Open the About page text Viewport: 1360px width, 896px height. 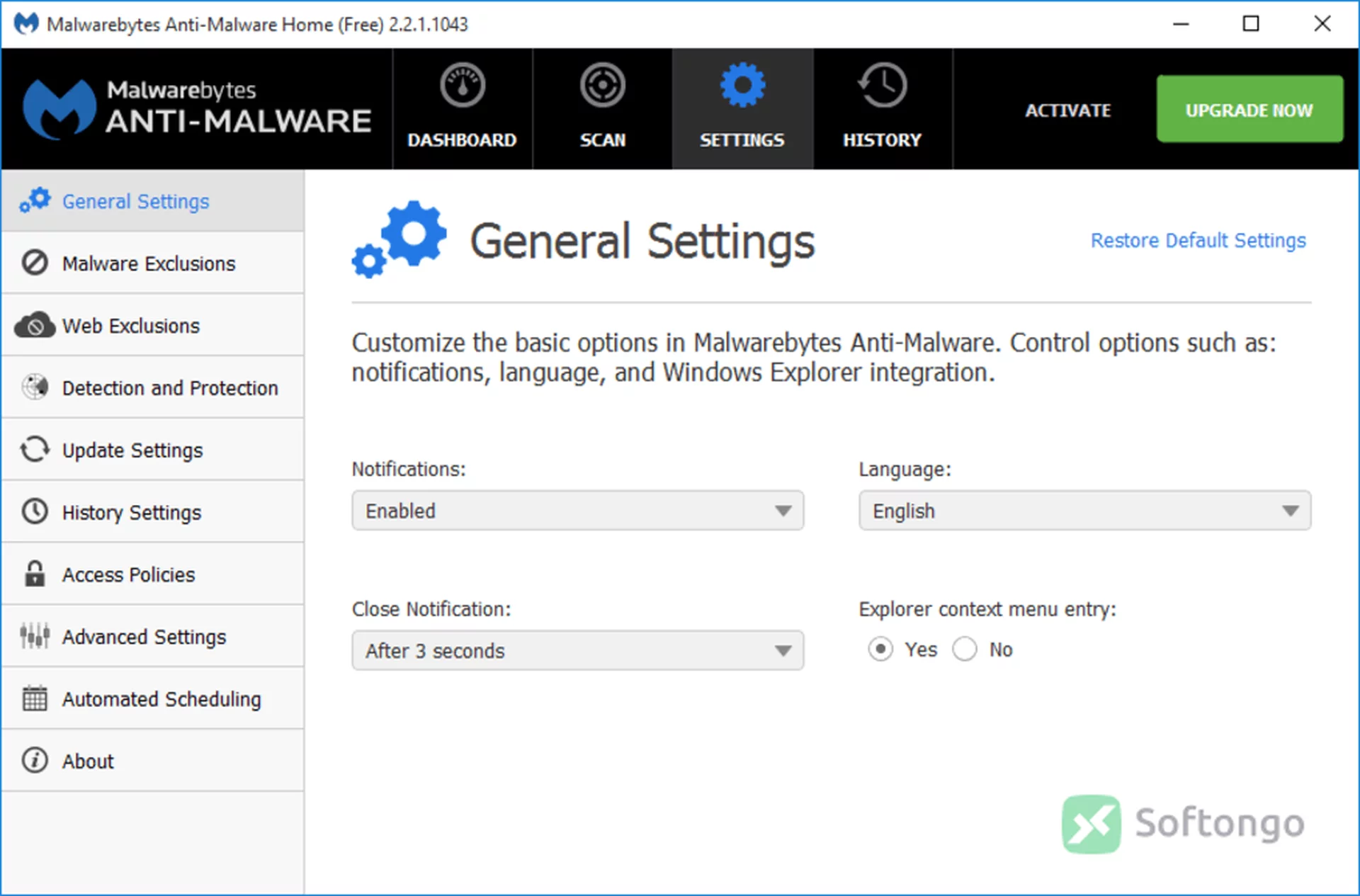coord(88,761)
